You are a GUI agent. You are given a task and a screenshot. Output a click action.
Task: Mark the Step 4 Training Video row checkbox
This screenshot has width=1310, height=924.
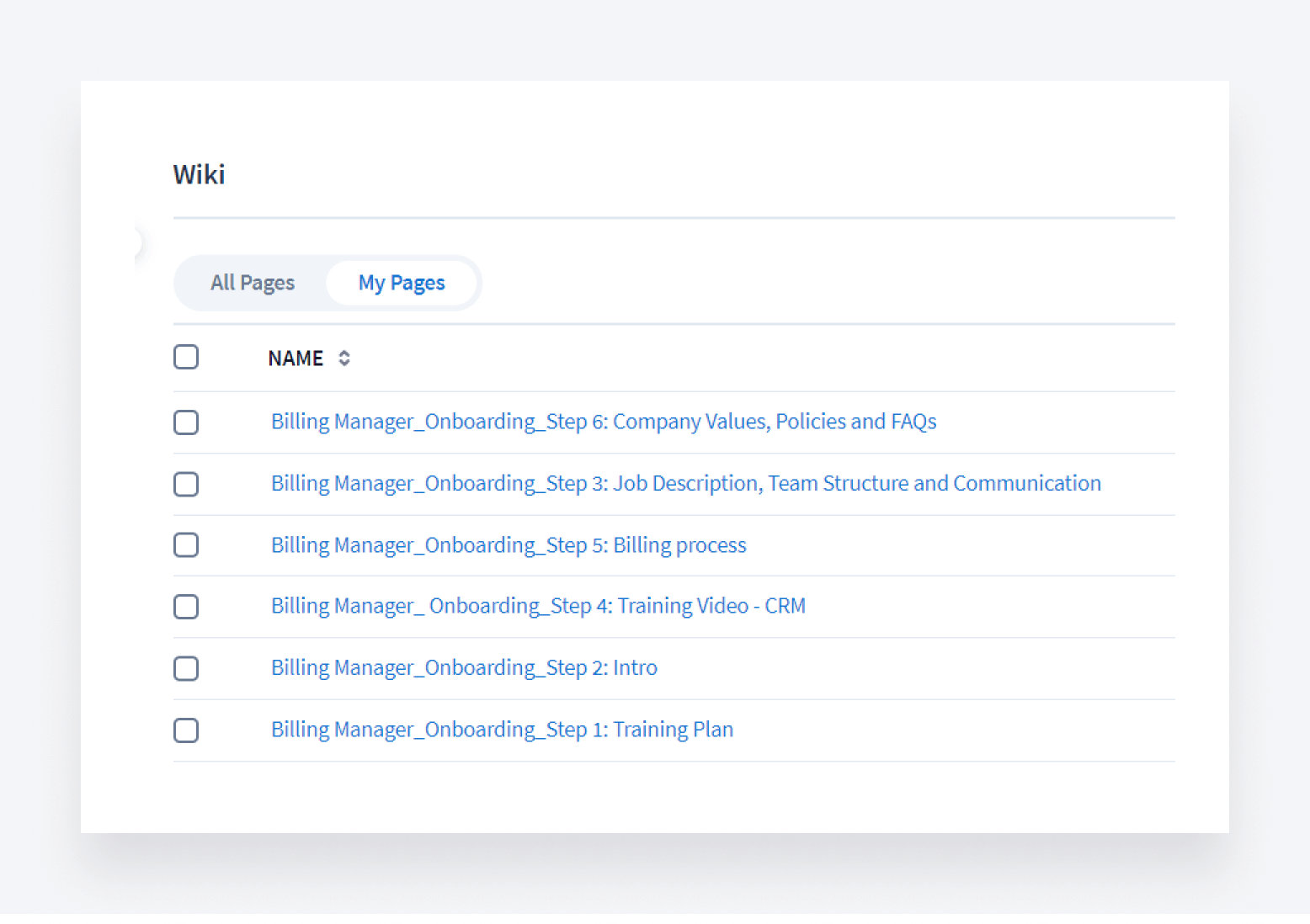186,607
